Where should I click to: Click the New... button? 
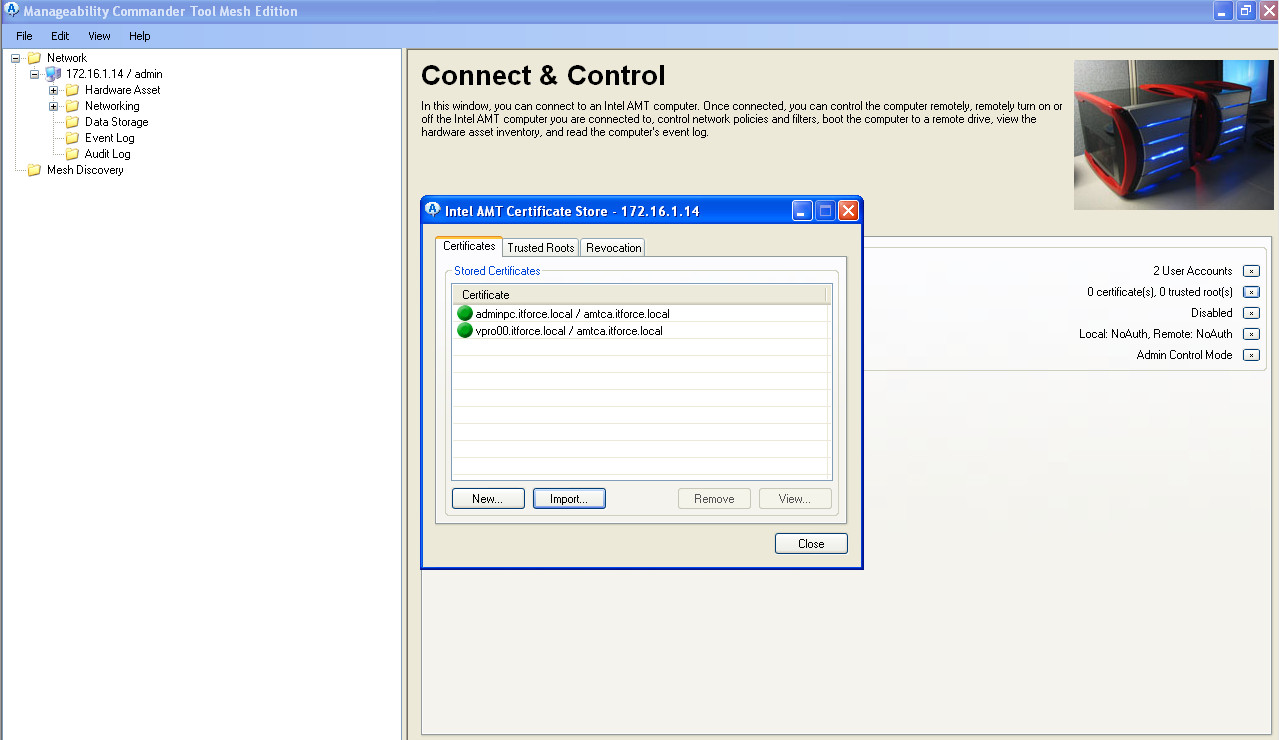click(x=488, y=499)
